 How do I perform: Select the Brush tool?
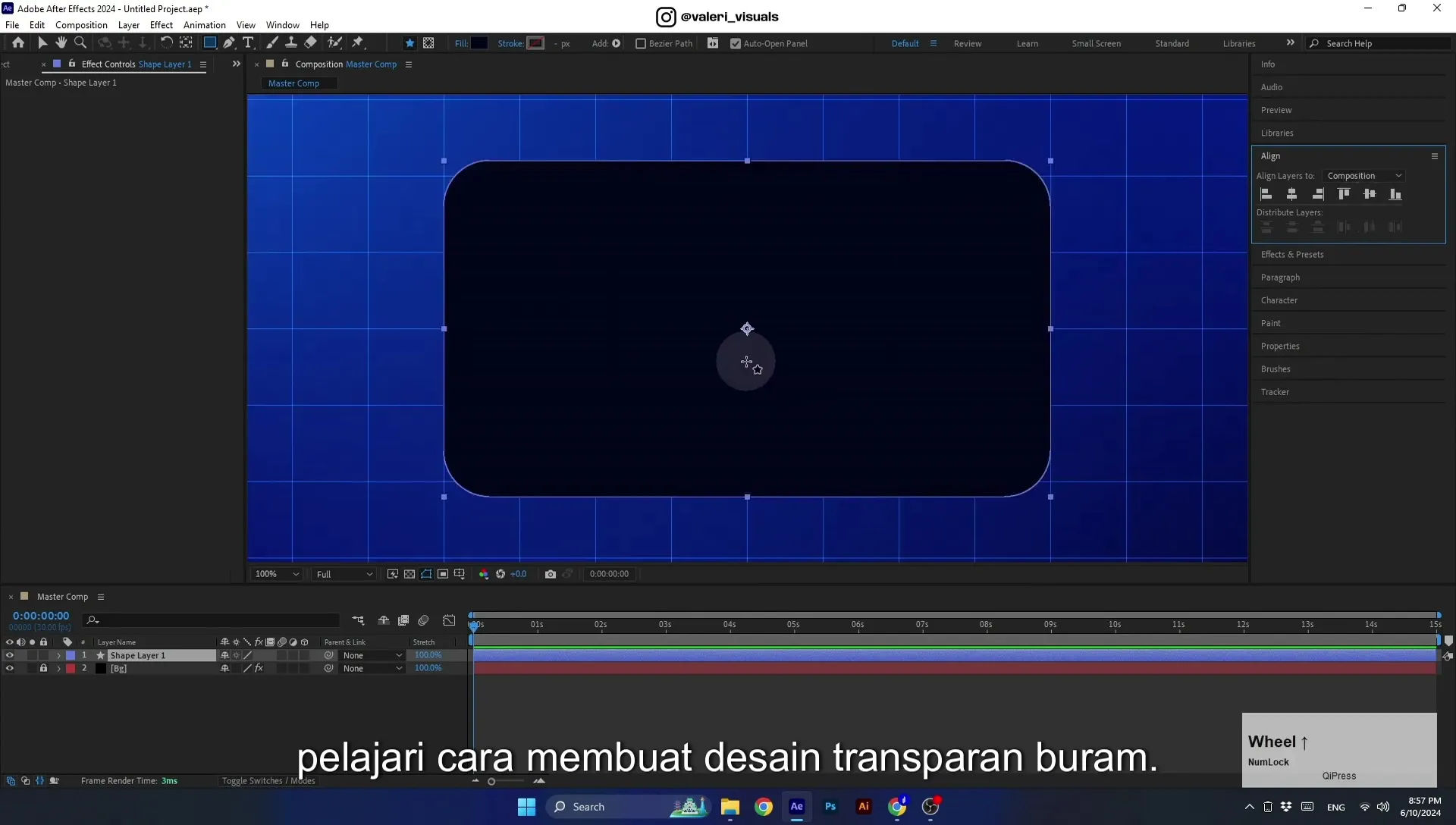tap(271, 43)
